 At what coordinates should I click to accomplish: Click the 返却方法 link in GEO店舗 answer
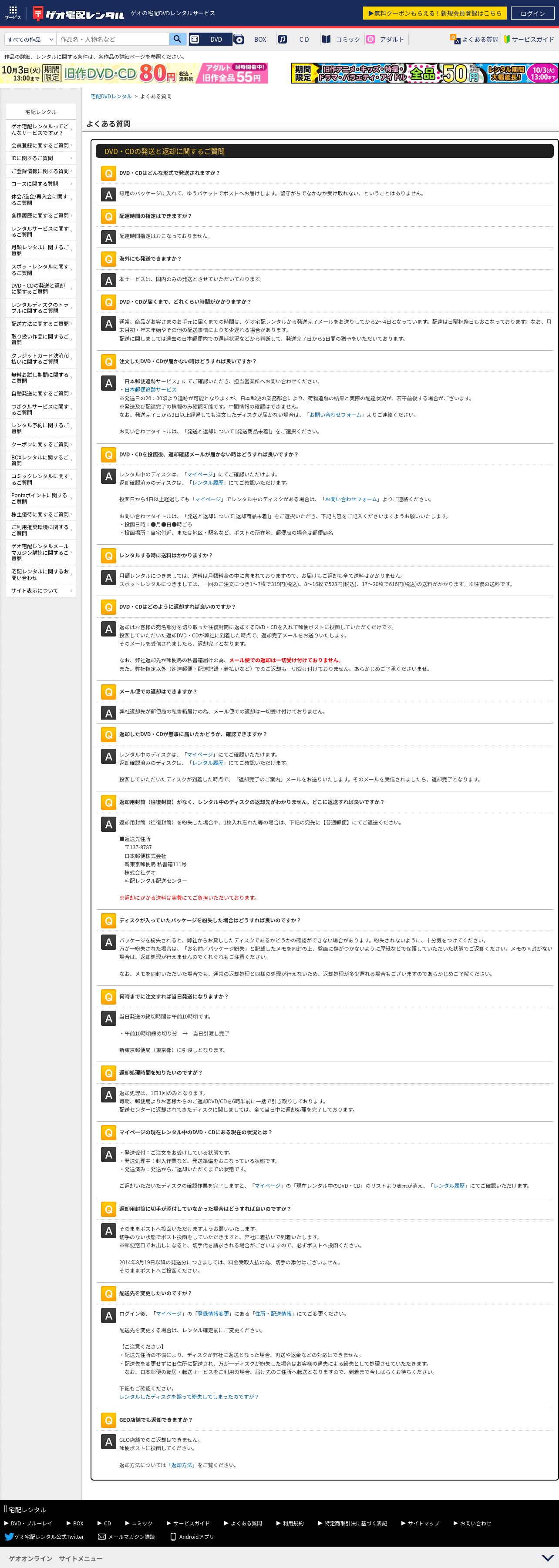182,1465
